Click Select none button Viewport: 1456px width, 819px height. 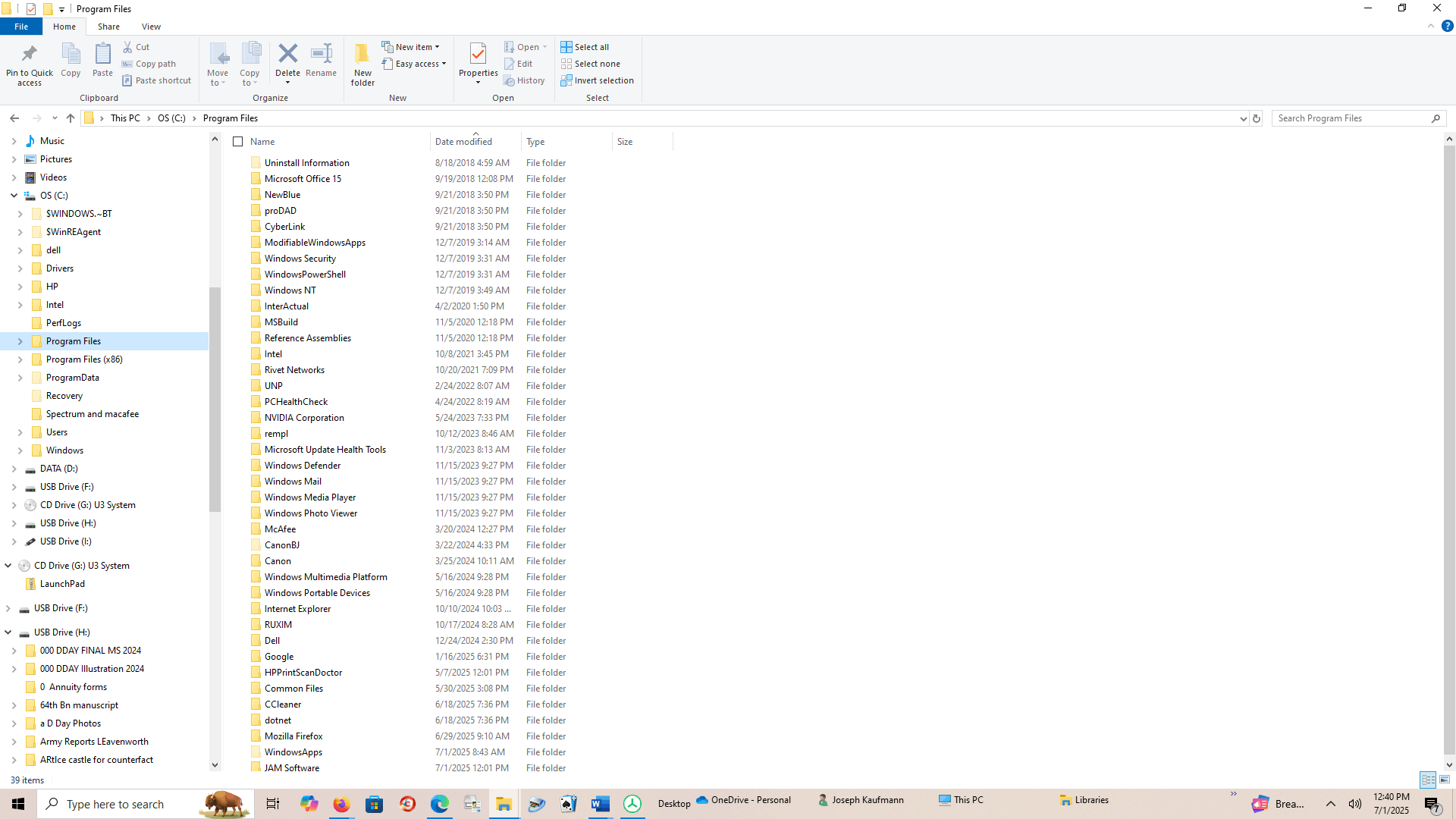(x=590, y=64)
